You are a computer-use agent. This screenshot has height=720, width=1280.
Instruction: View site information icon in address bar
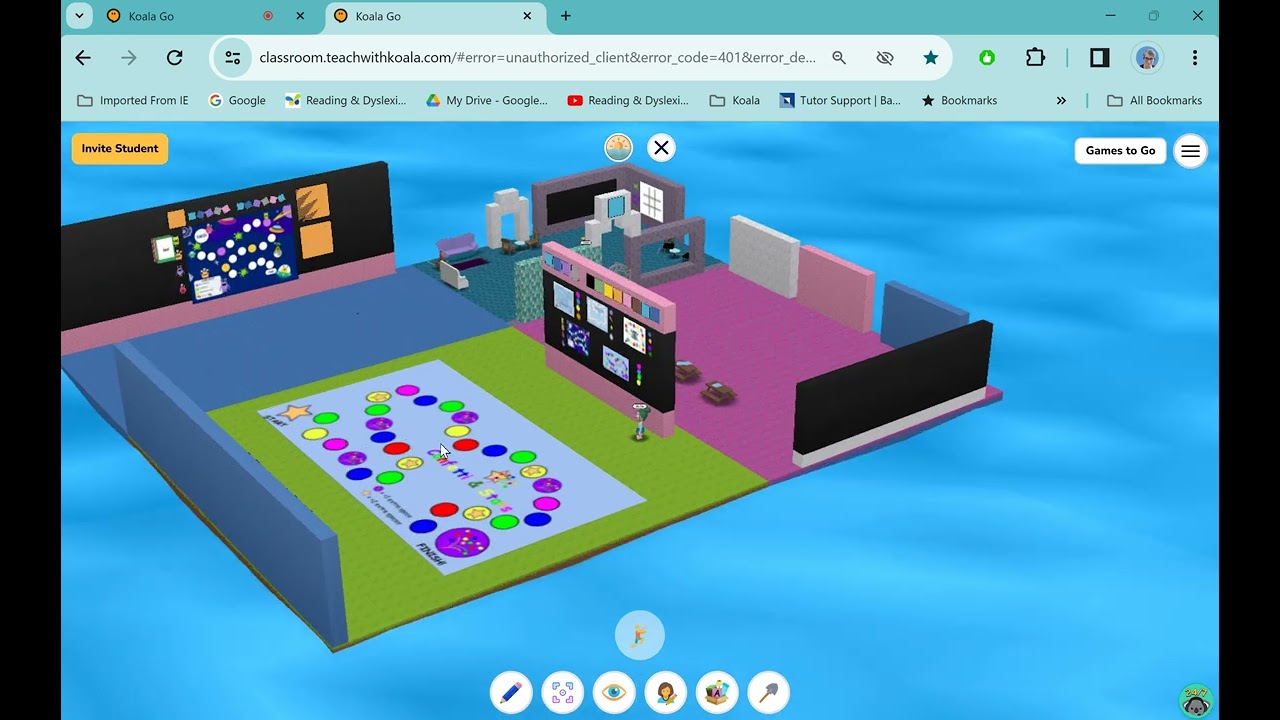click(233, 58)
